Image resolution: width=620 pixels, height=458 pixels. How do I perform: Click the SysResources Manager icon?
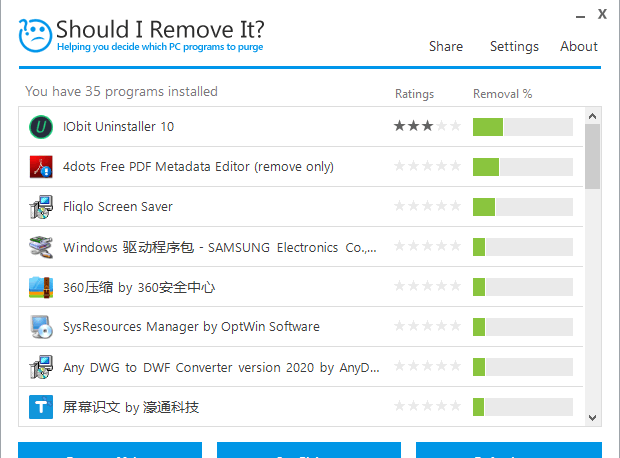click(41, 327)
